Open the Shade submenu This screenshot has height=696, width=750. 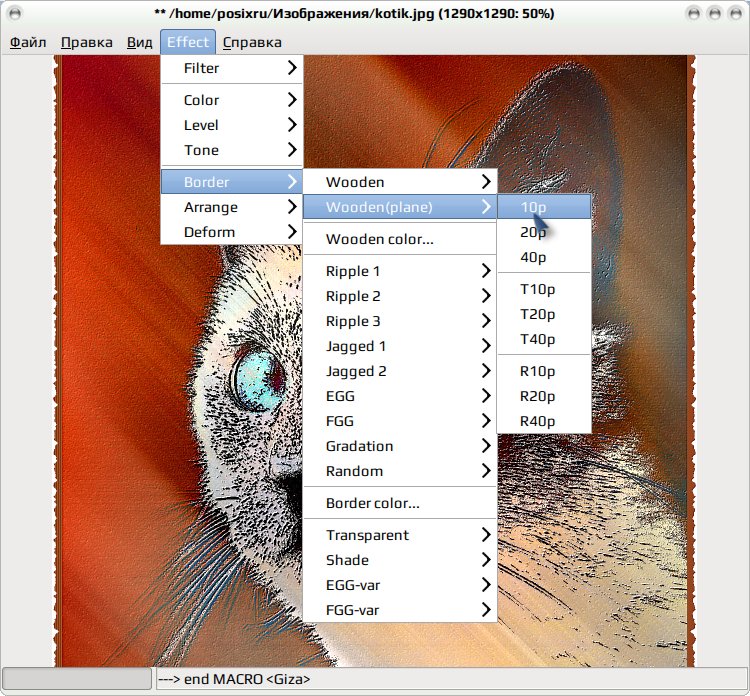coord(400,560)
